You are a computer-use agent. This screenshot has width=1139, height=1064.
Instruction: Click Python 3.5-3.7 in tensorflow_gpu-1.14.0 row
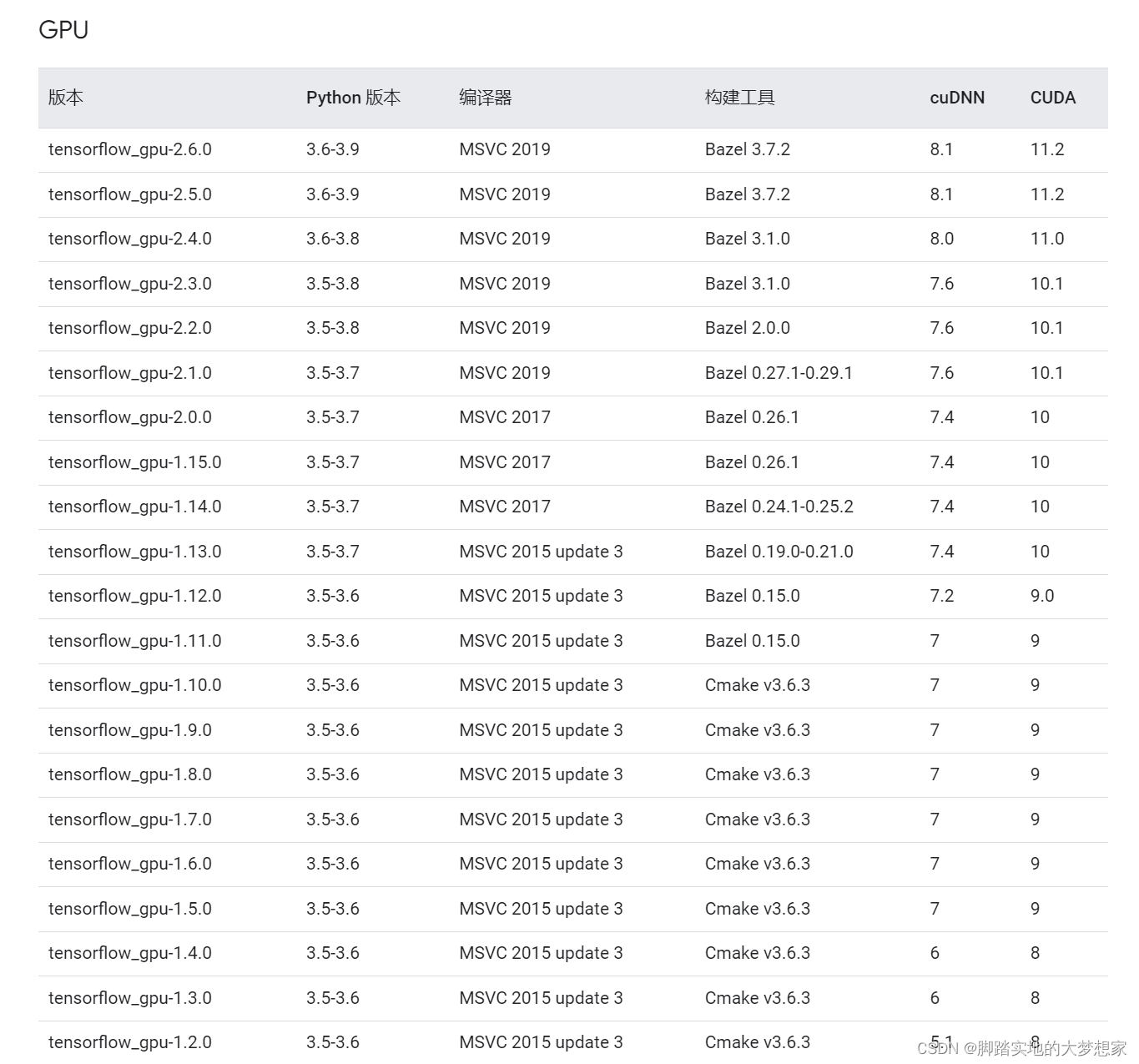333,507
